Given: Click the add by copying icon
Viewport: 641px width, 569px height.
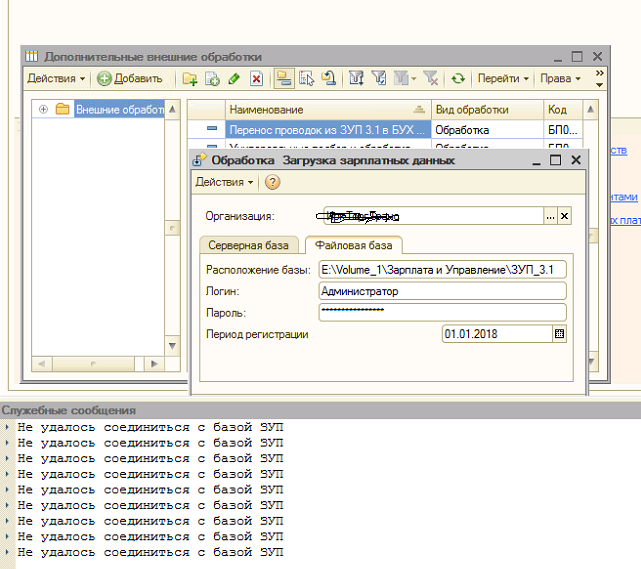Looking at the screenshot, I should click(x=212, y=78).
